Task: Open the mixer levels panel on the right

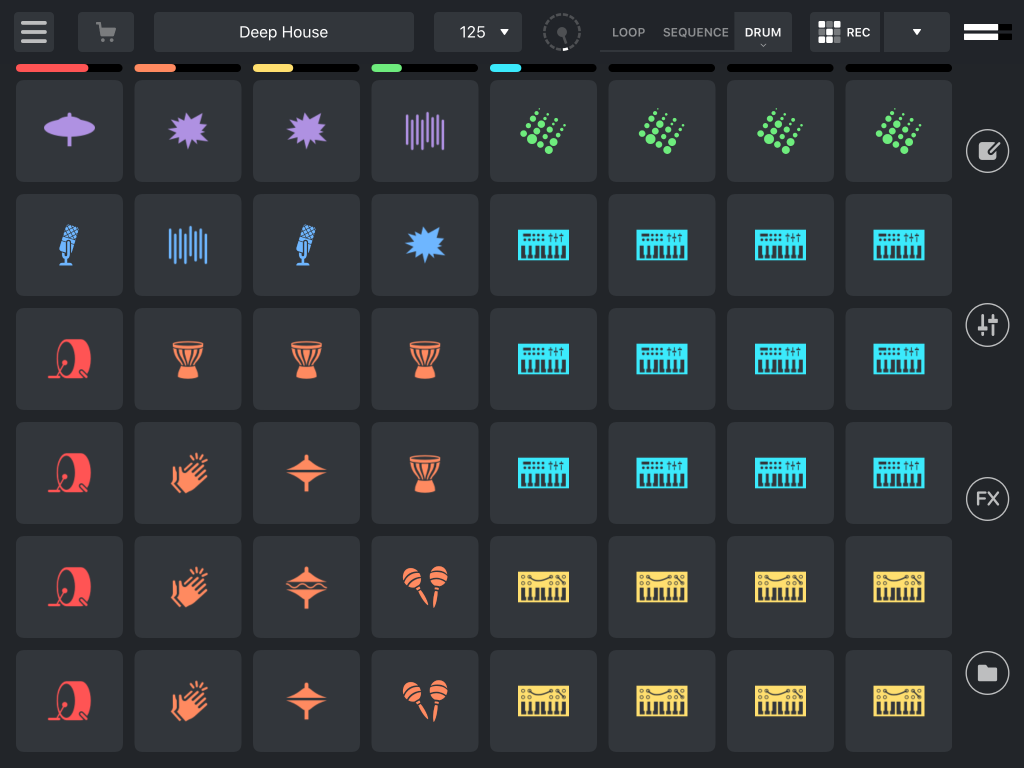Action: click(987, 325)
